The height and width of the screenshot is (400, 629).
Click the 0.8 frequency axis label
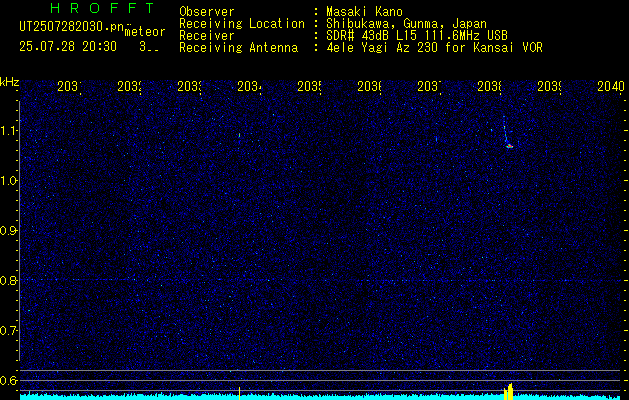tap(8, 280)
